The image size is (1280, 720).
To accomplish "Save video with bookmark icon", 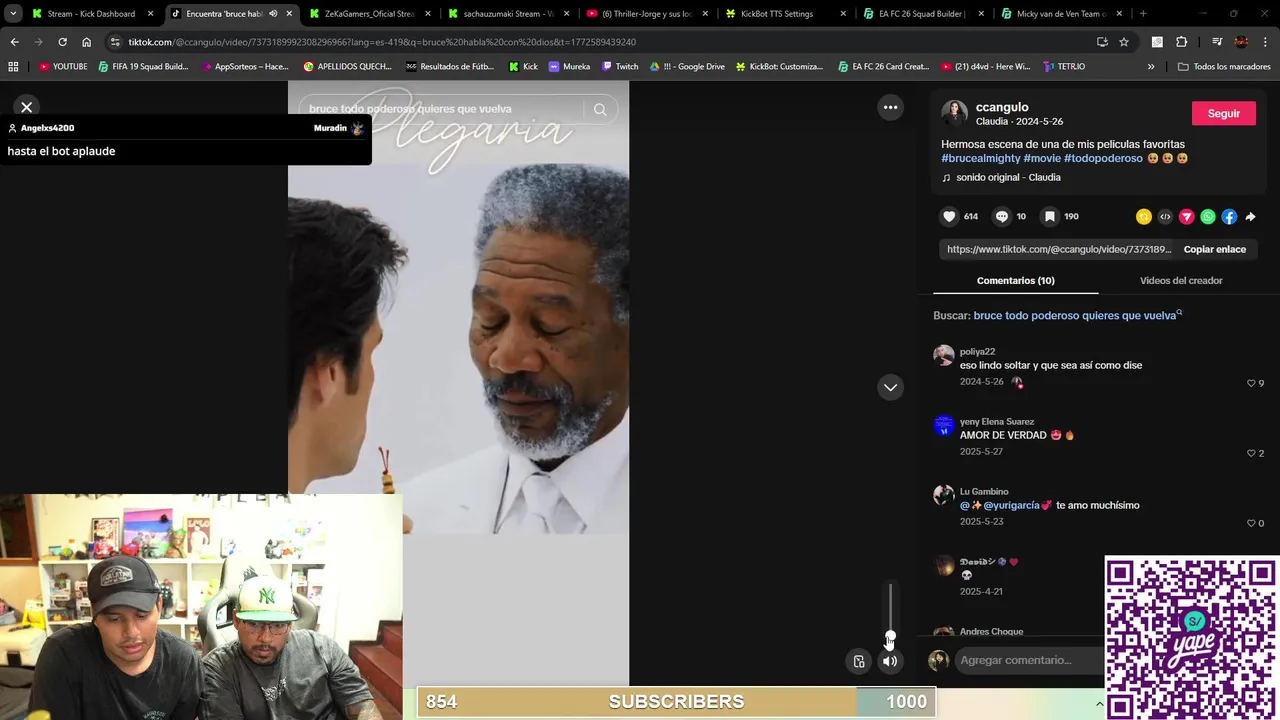I will click(x=1050, y=216).
